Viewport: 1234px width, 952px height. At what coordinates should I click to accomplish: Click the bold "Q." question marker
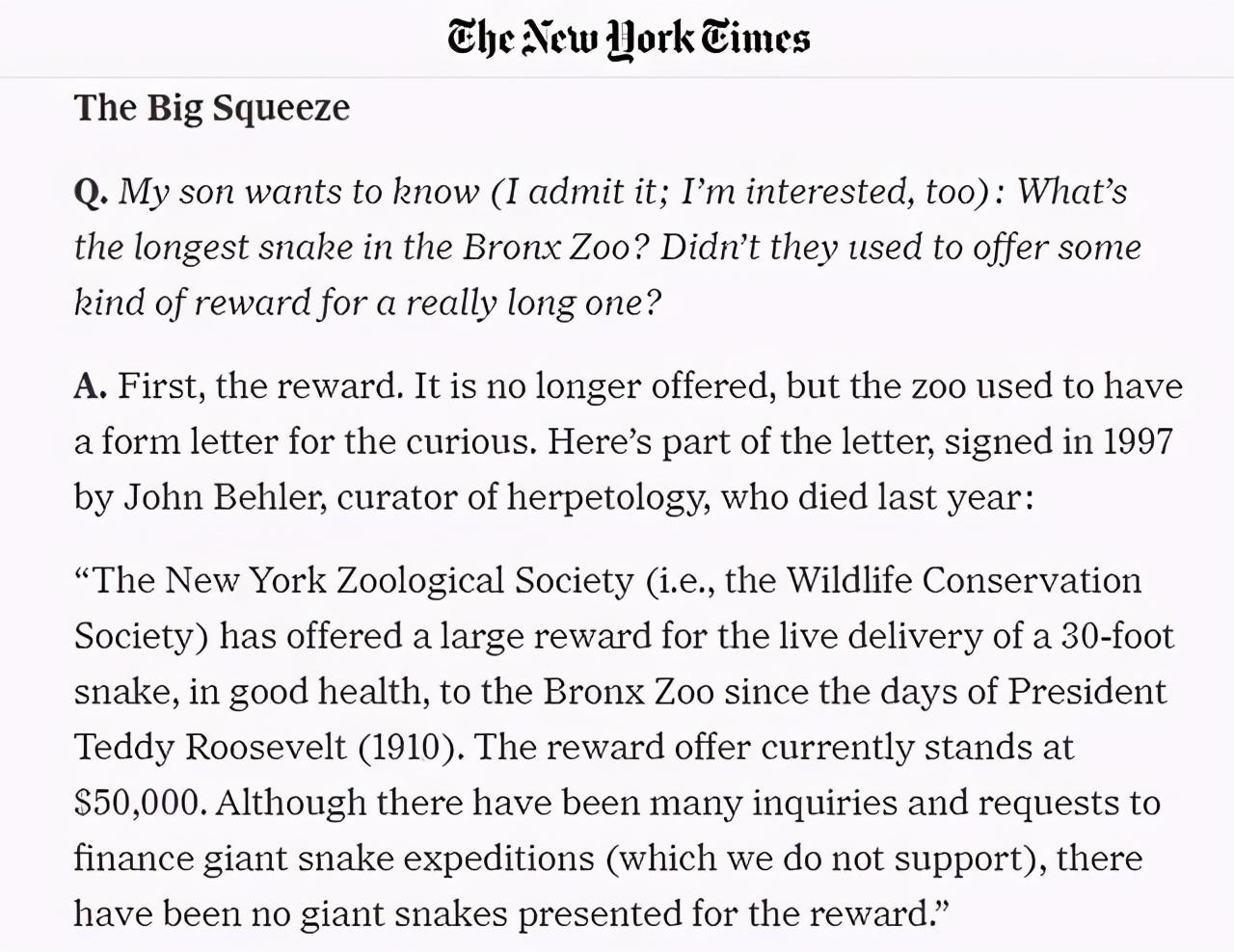pos(91,192)
